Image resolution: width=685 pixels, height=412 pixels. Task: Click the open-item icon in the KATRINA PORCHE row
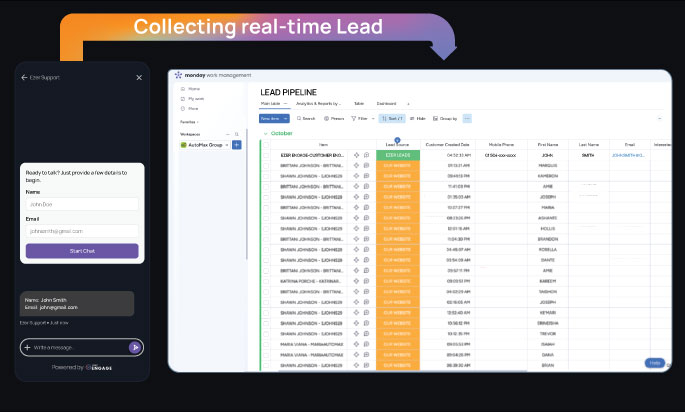coord(356,281)
